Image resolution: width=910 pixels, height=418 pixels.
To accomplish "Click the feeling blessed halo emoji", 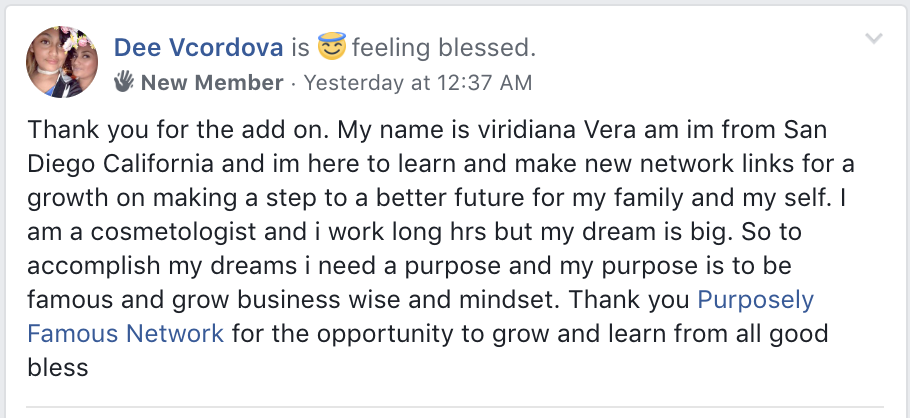I will pos(332,46).
